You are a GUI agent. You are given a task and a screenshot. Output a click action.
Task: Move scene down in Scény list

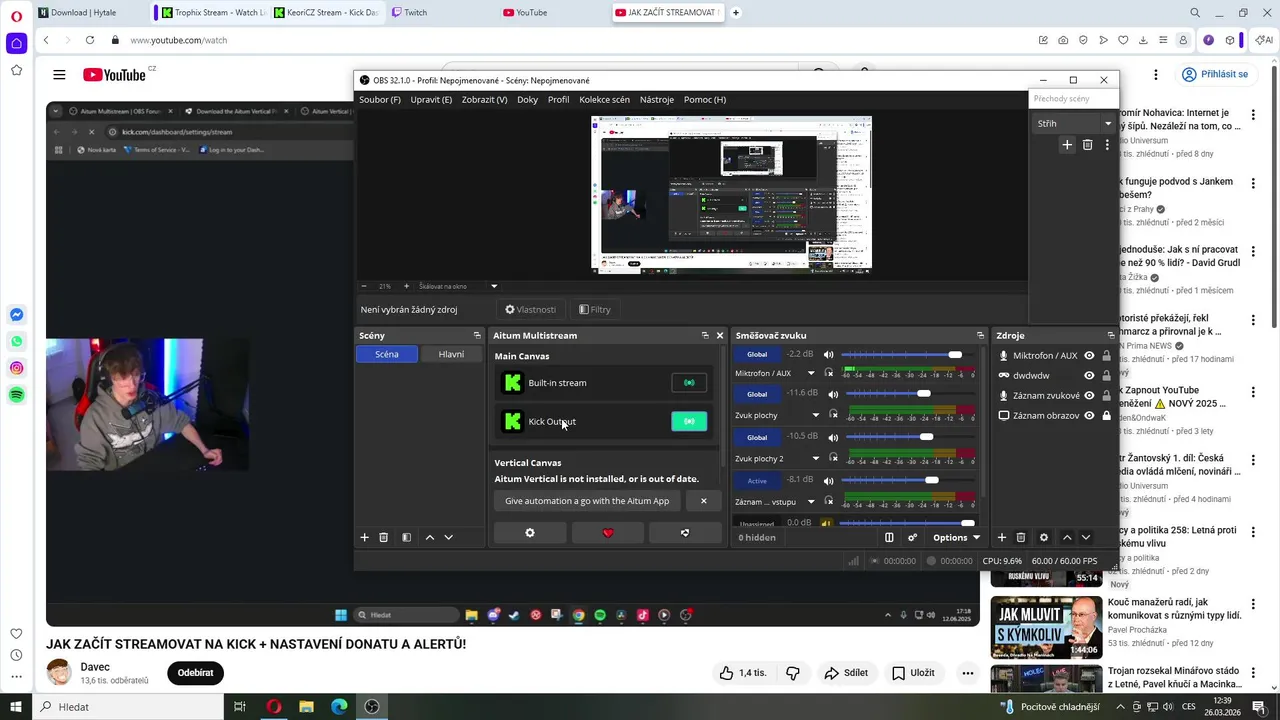448,538
